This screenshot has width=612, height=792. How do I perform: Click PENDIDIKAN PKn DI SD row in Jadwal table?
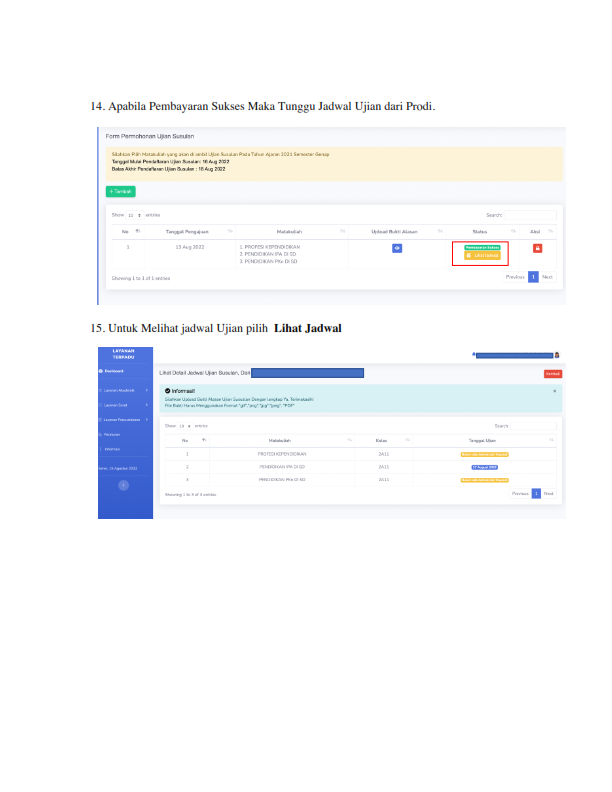pyautogui.click(x=361, y=480)
